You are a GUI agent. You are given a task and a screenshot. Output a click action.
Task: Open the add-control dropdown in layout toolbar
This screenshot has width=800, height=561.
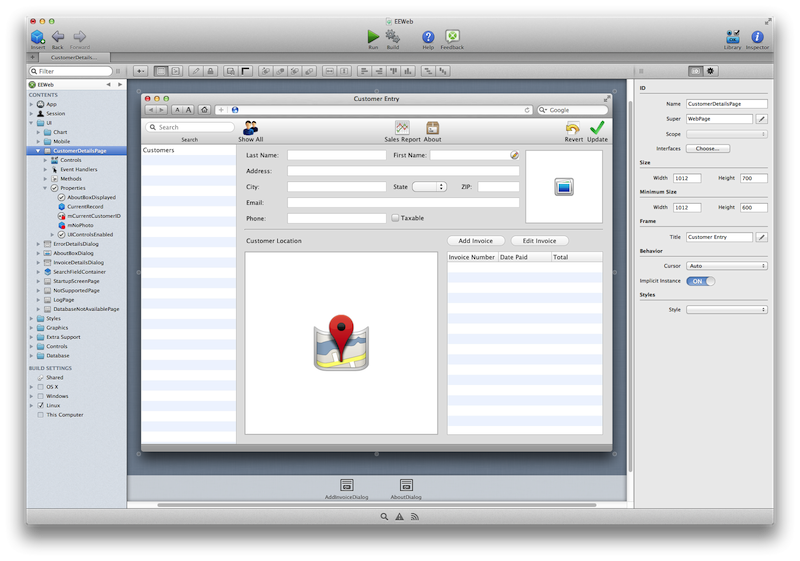click(x=140, y=71)
